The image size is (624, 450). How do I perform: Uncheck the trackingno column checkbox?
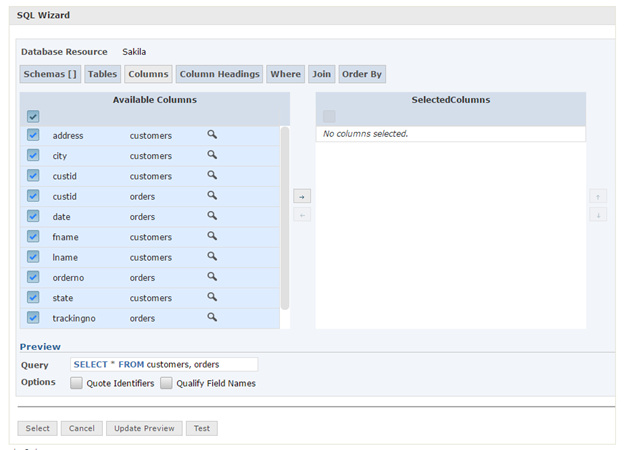pos(33,318)
